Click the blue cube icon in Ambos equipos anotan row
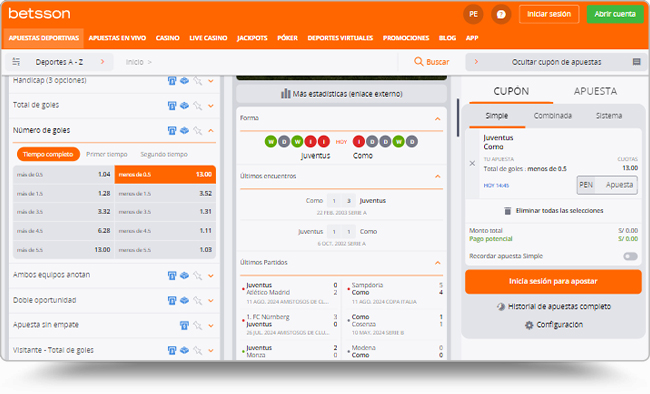This screenshot has width=650, height=394. click(x=184, y=275)
